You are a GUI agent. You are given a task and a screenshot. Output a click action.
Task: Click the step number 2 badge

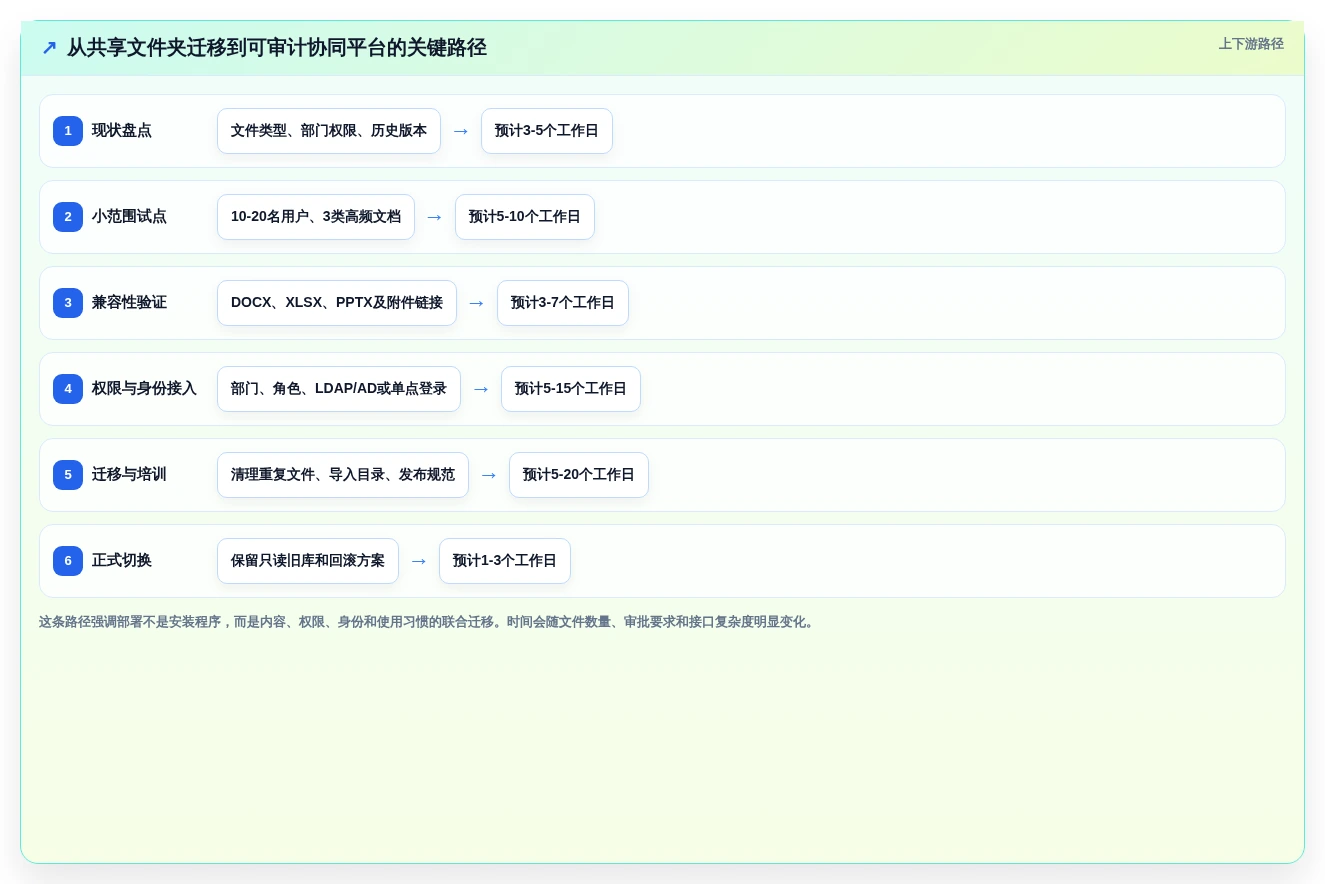68,217
